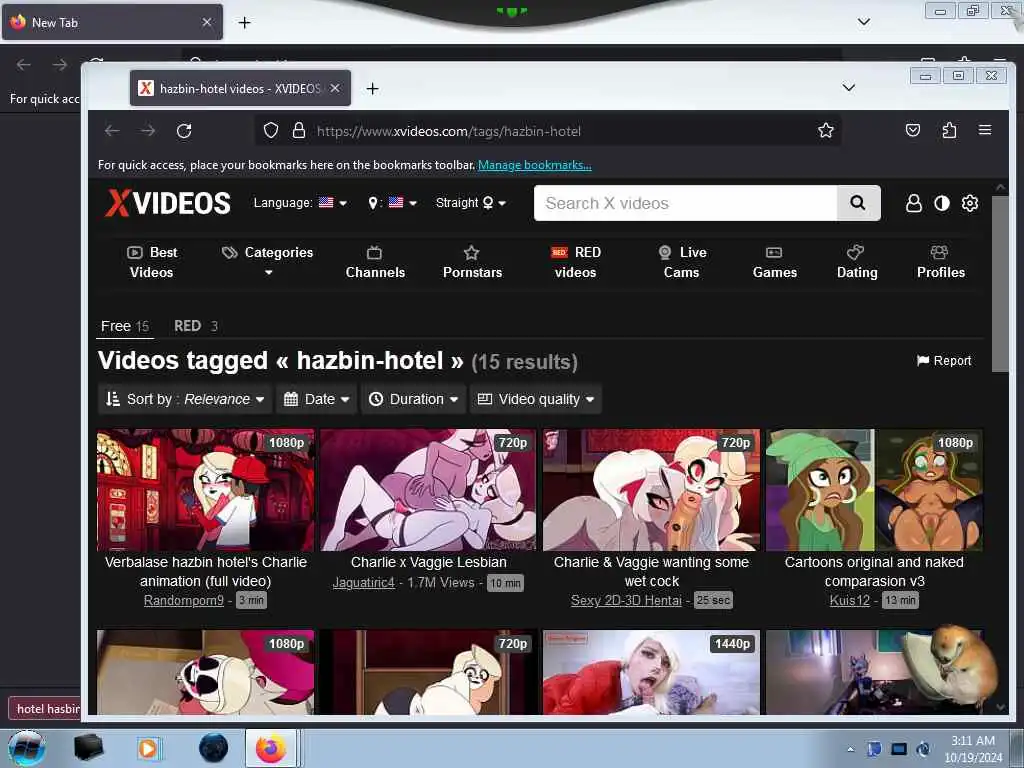The image size is (1024, 768).
Task: Go to Channels
Action: click(x=375, y=262)
